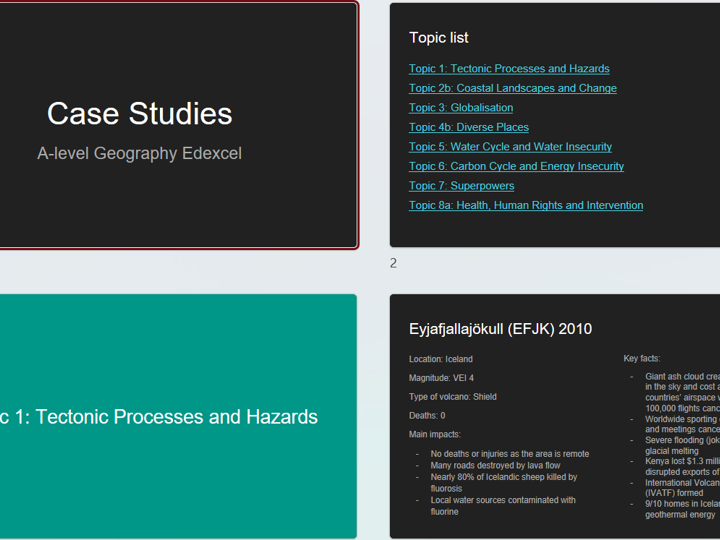Viewport: 720px width, 540px height.
Task: Open the Topic 3: Globalisation link
Action: (x=461, y=108)
